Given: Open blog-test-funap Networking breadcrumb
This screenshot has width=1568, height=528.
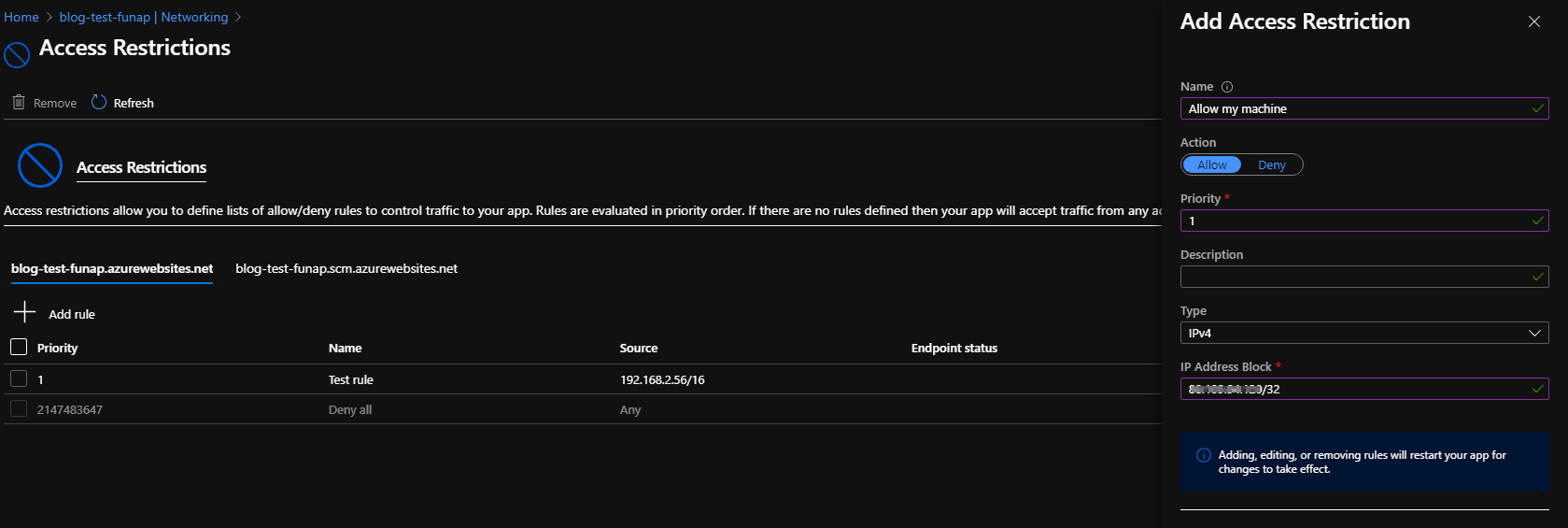Looking at the screenshot, I should (144, 17).
